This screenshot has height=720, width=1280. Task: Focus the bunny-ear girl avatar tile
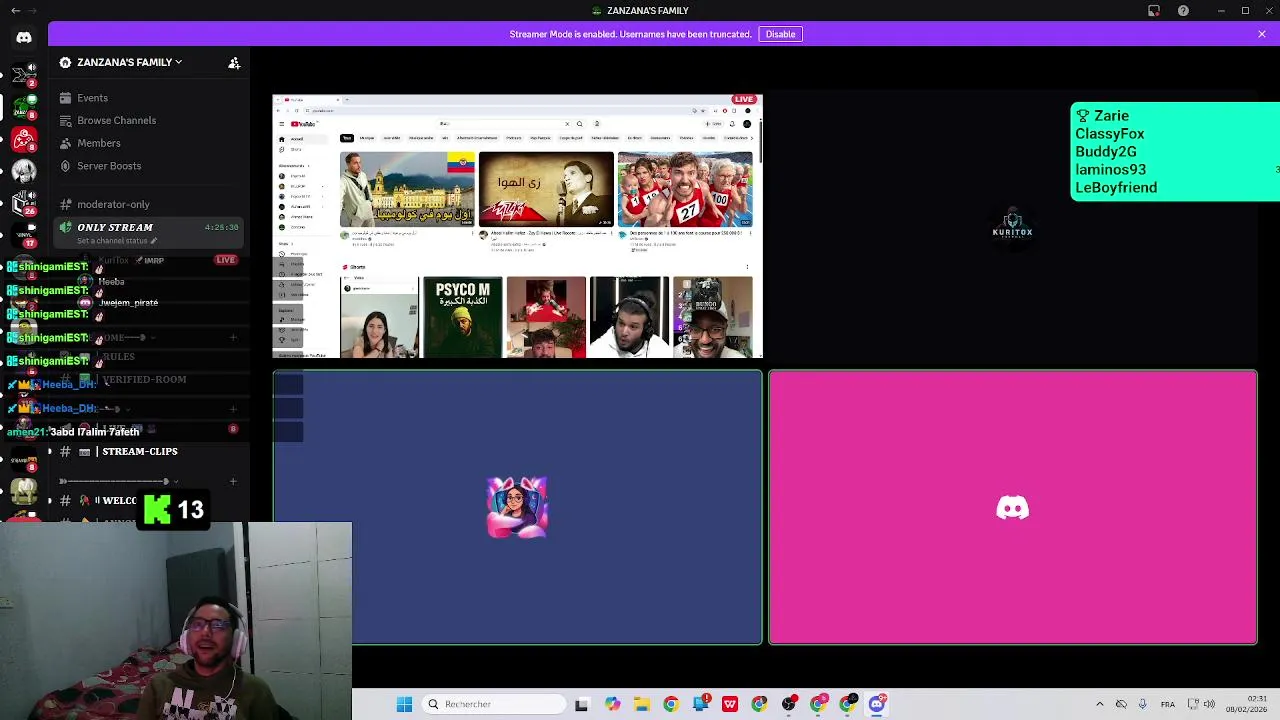point(517,508)
